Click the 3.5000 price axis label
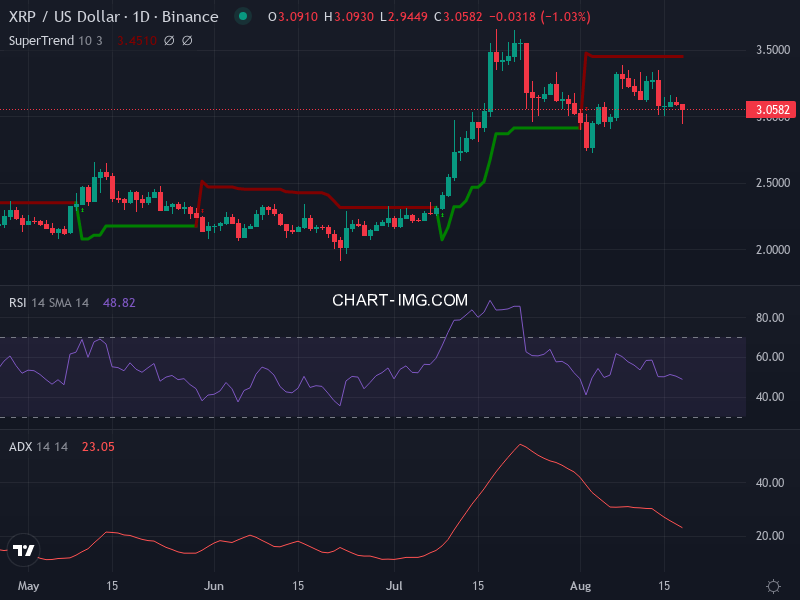The image size is (800, 600). tap(773, 50)
